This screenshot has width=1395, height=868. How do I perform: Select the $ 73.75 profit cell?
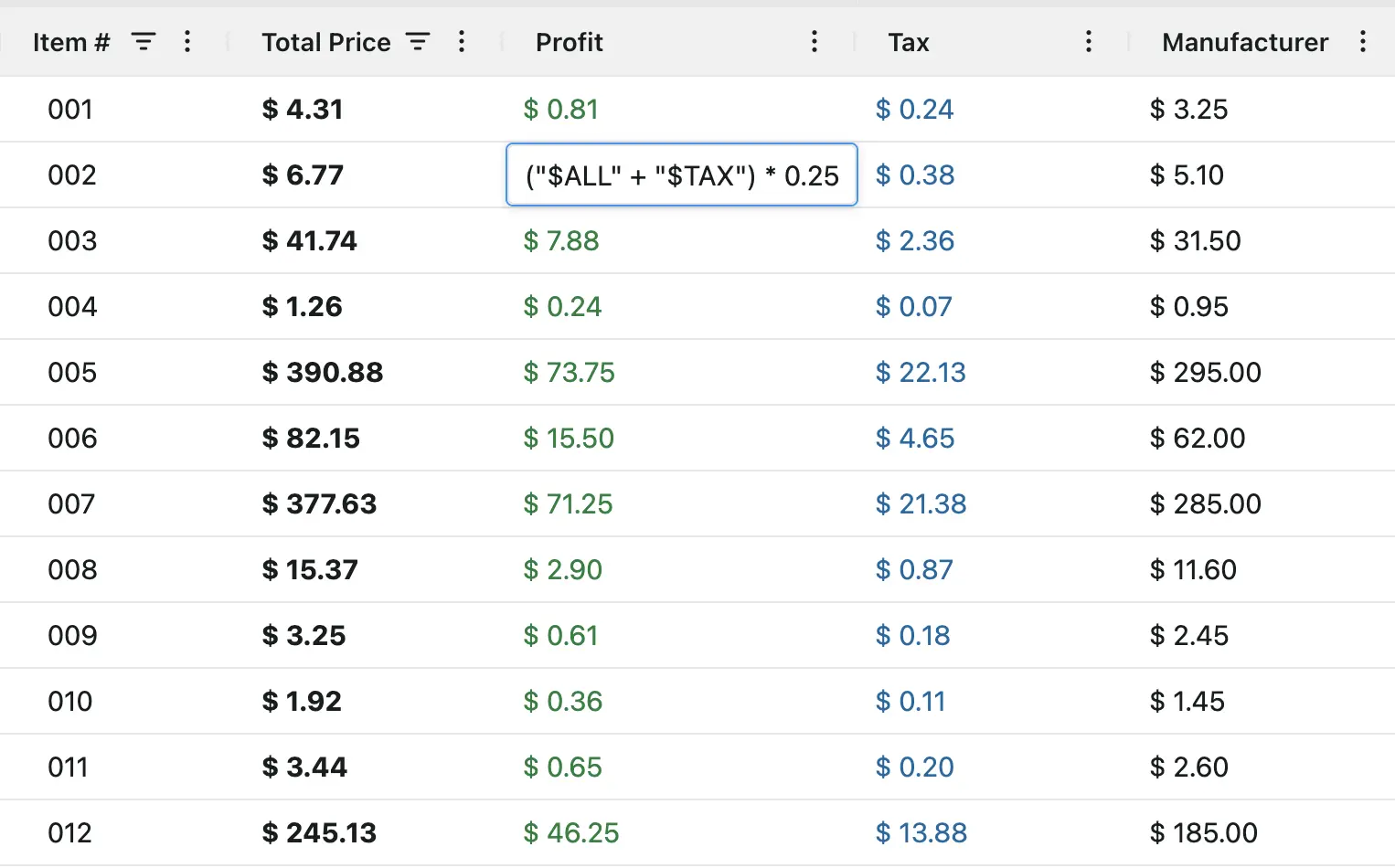(569, 373)
